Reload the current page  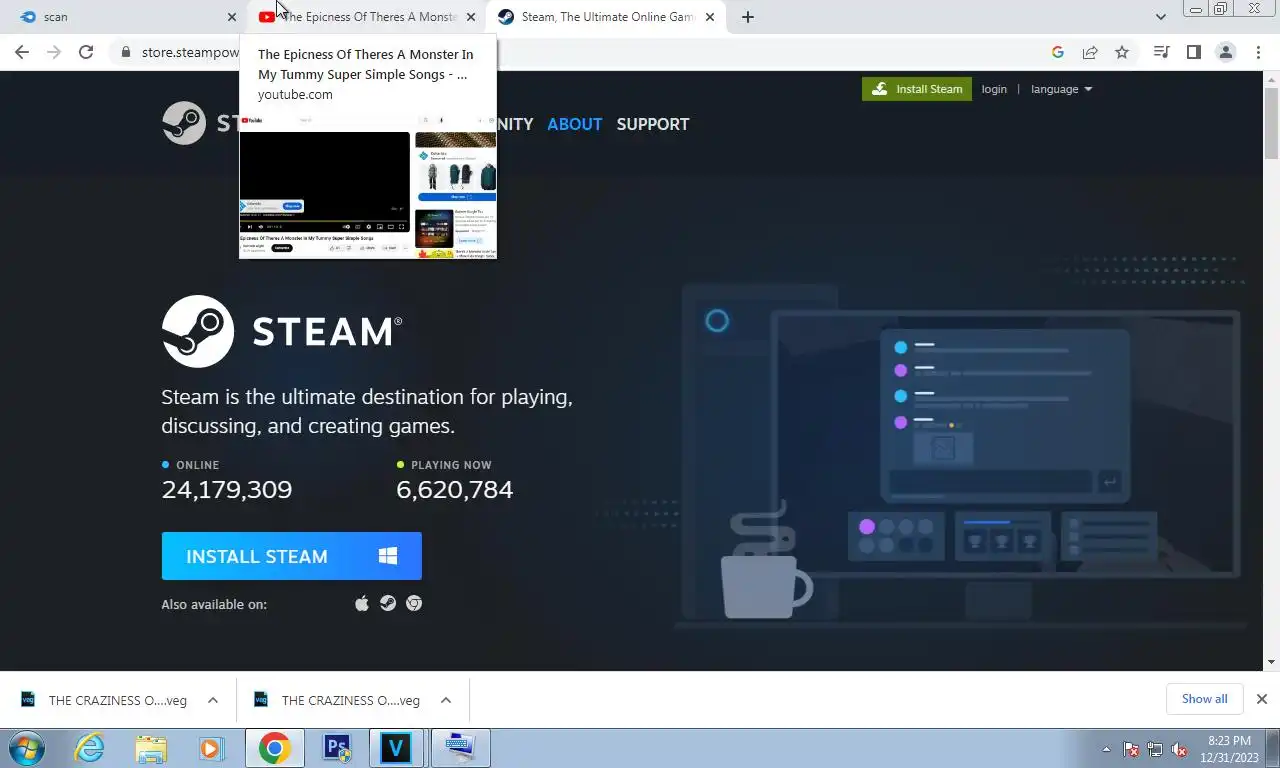click(x=86, y=52)
